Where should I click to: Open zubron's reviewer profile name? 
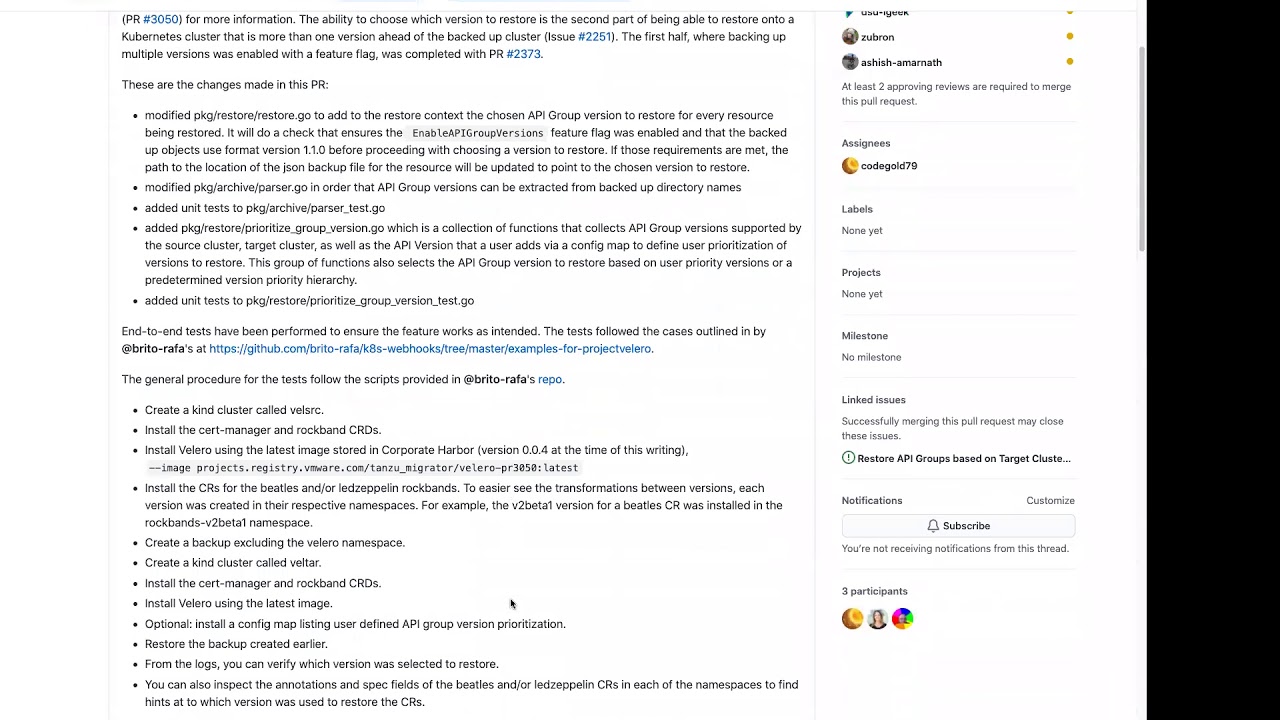click(877, 37)
